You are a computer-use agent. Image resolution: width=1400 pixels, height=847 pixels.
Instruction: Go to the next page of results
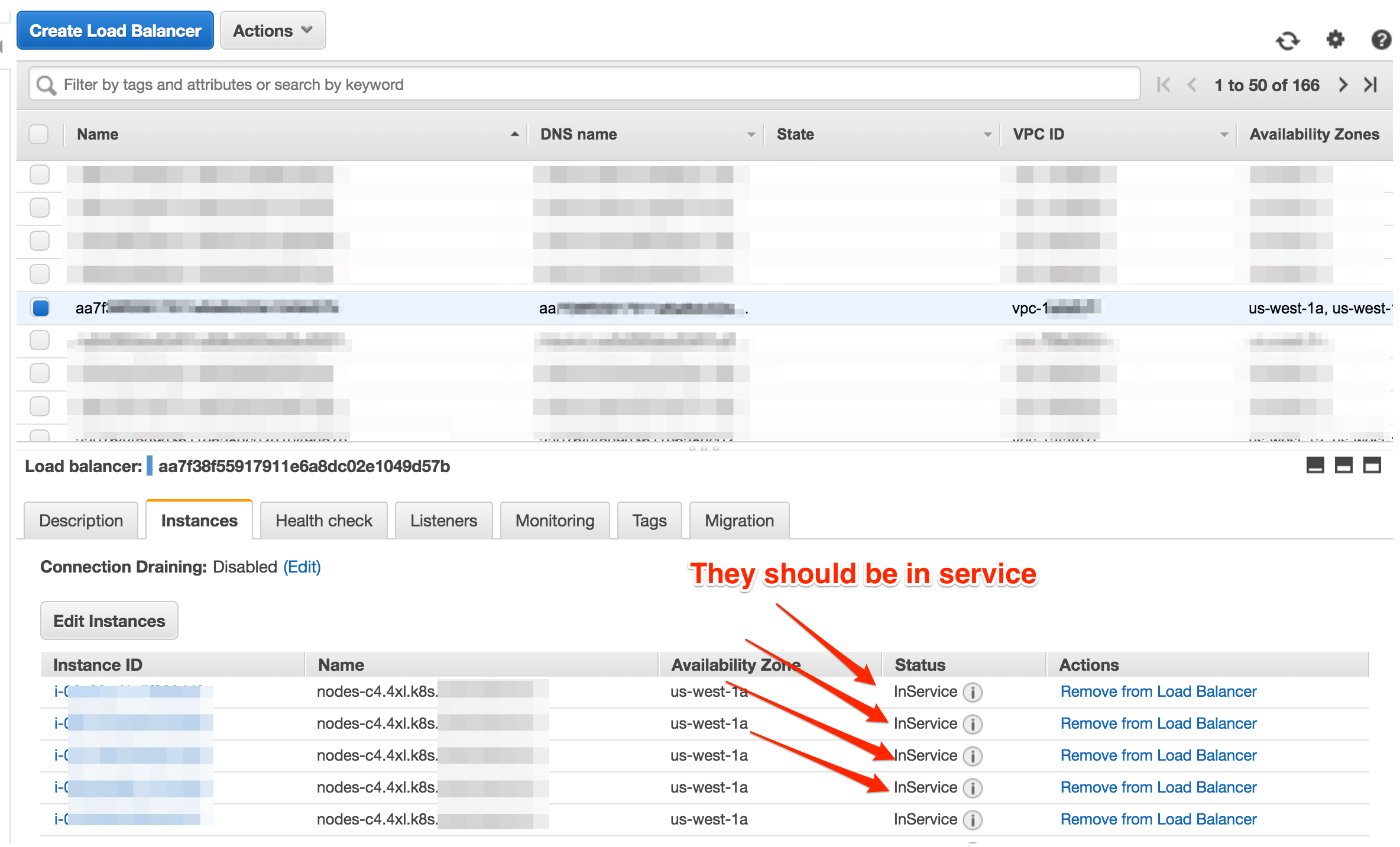click(1343, 85)
